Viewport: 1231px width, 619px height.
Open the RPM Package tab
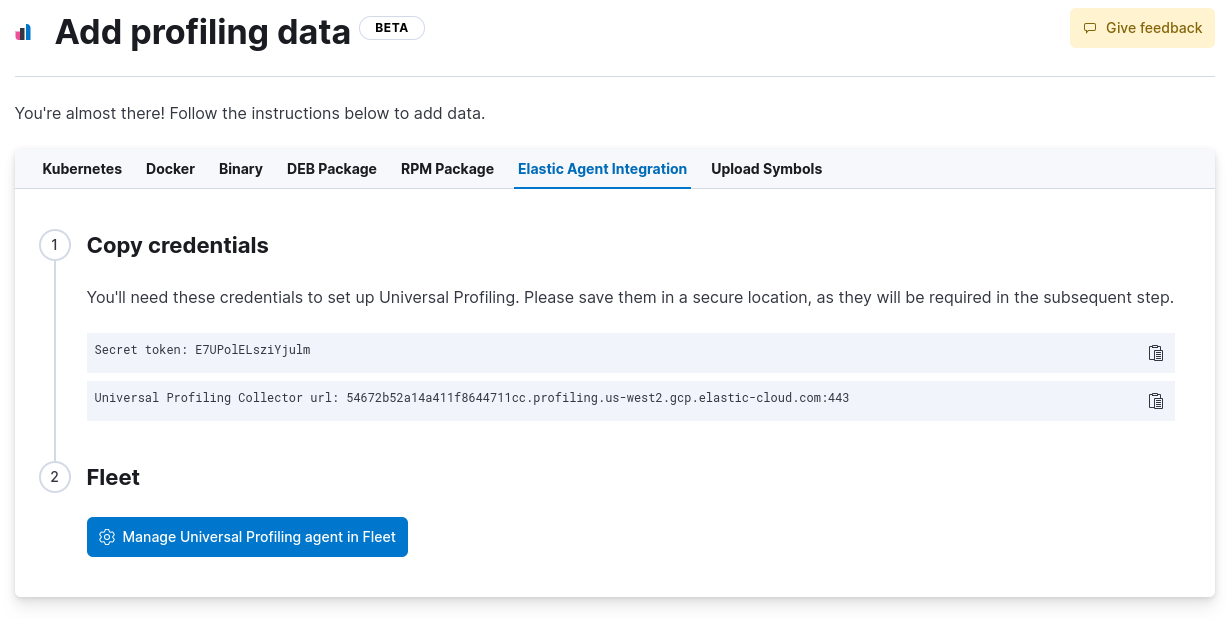click(447, 169)
